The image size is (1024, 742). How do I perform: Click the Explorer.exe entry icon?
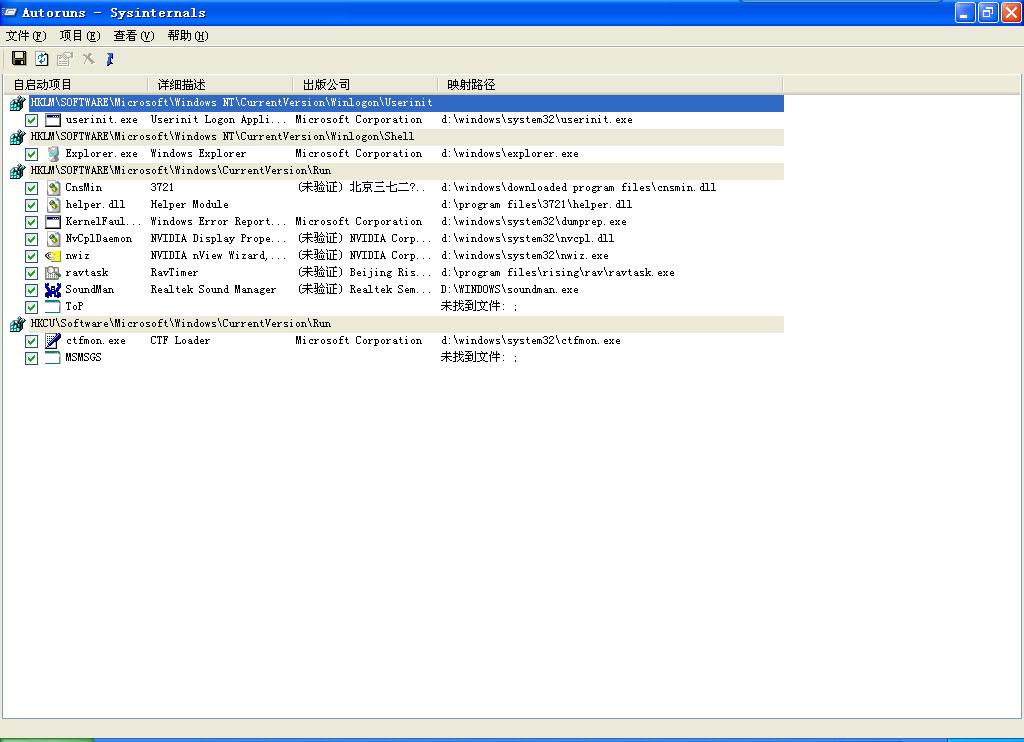coord(53,154)
